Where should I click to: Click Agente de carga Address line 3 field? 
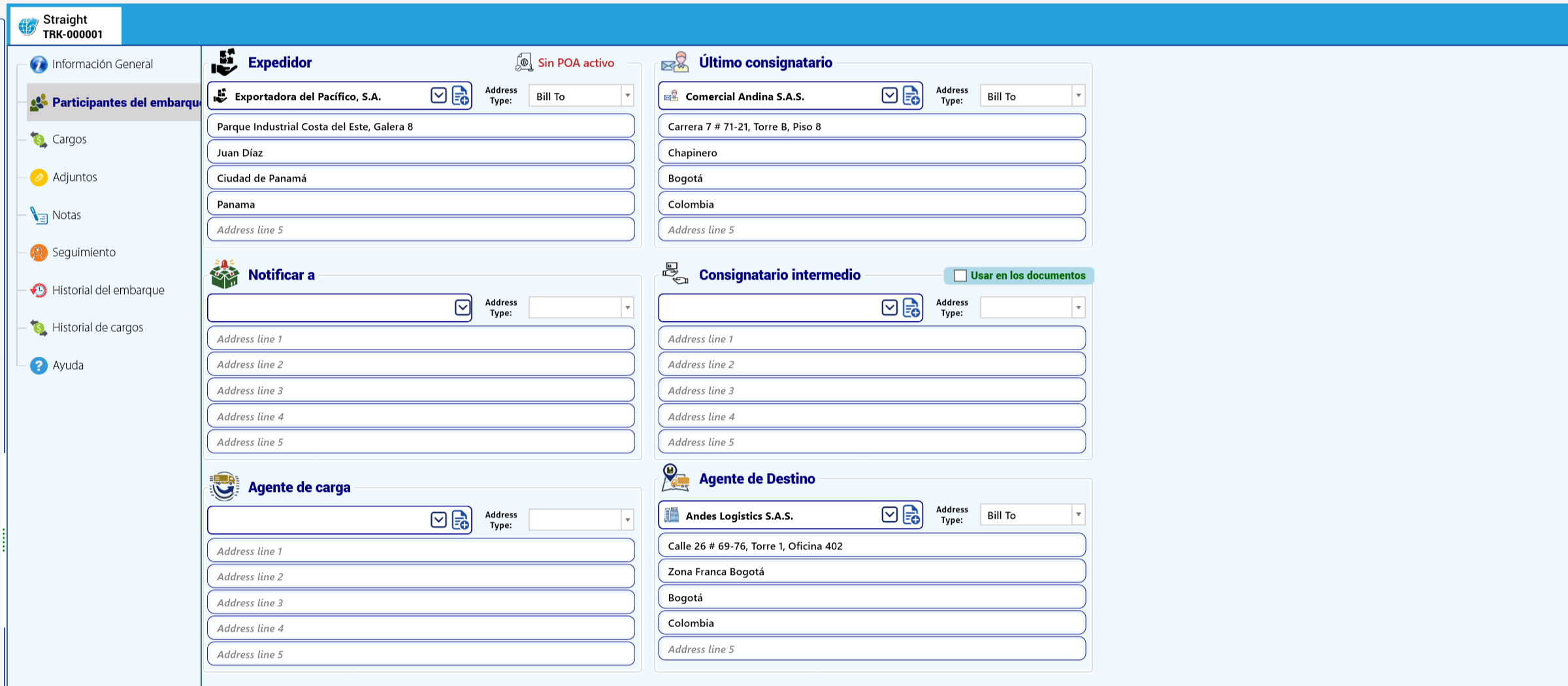tap(421, 602)
